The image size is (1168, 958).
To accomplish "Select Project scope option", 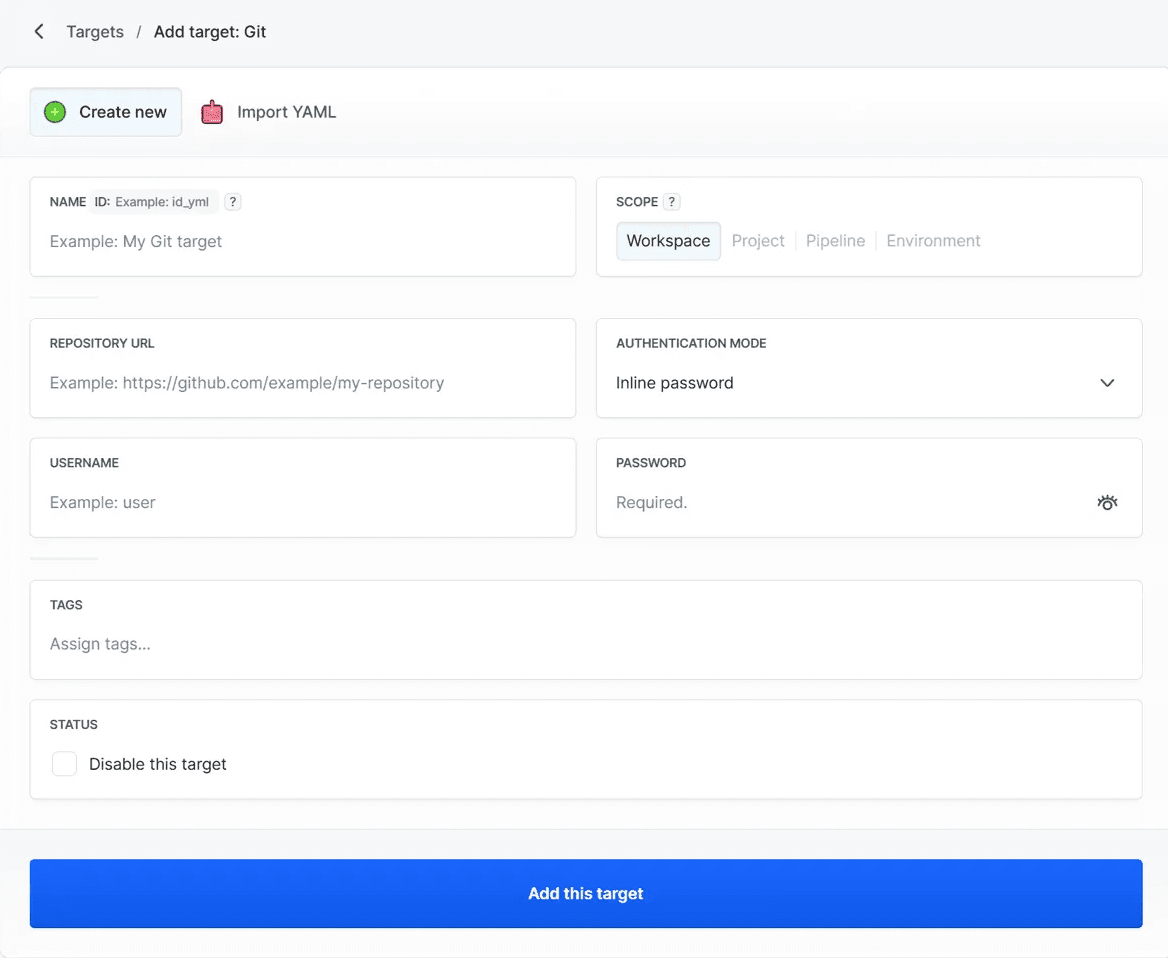I will 758,241.
